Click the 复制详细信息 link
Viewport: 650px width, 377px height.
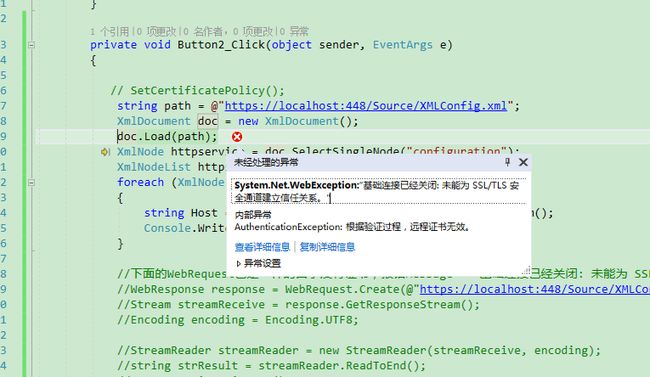(x=327, y=247)
